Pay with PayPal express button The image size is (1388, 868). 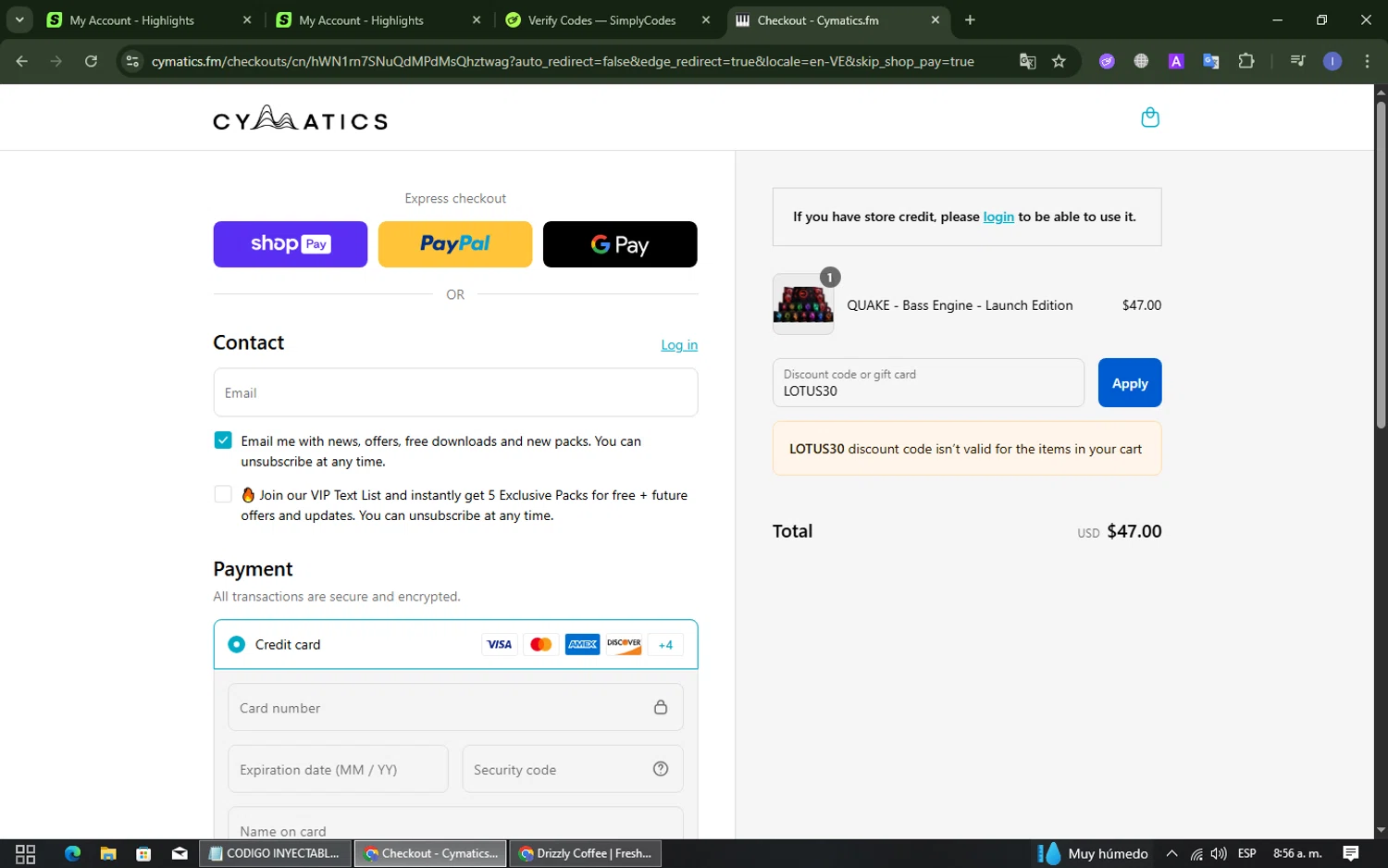click(x=455, y=244)
